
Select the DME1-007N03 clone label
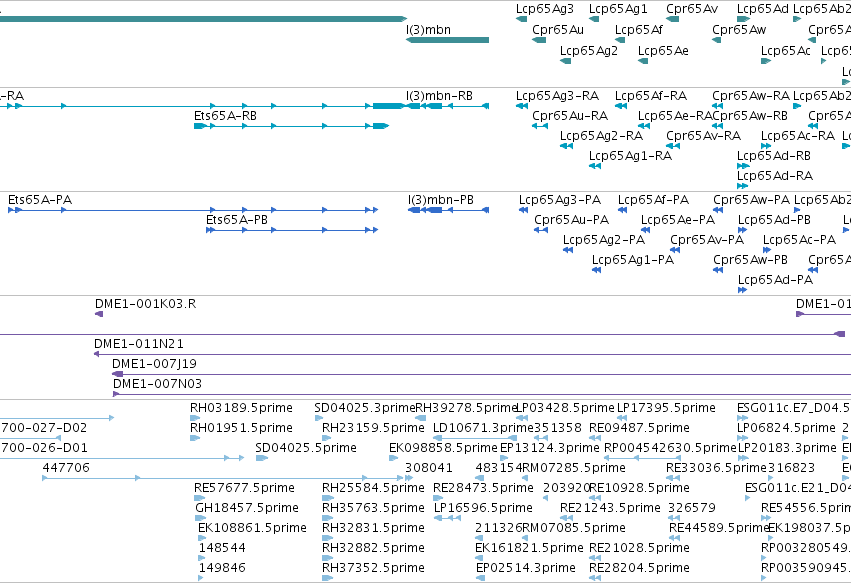click(x=157, y=384)
